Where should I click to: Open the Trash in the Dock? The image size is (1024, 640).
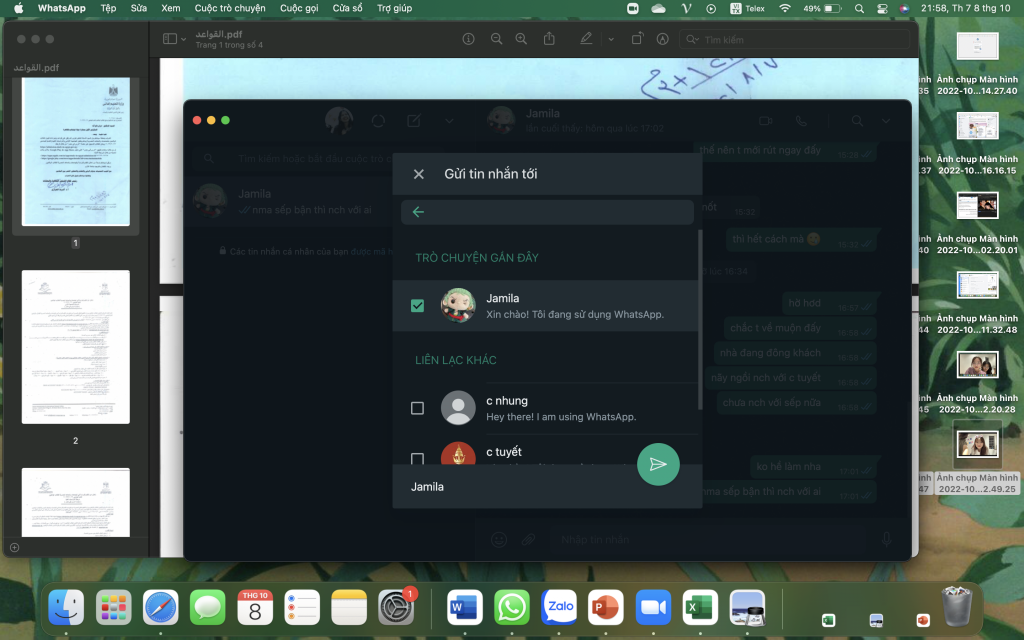click(957, 606)
